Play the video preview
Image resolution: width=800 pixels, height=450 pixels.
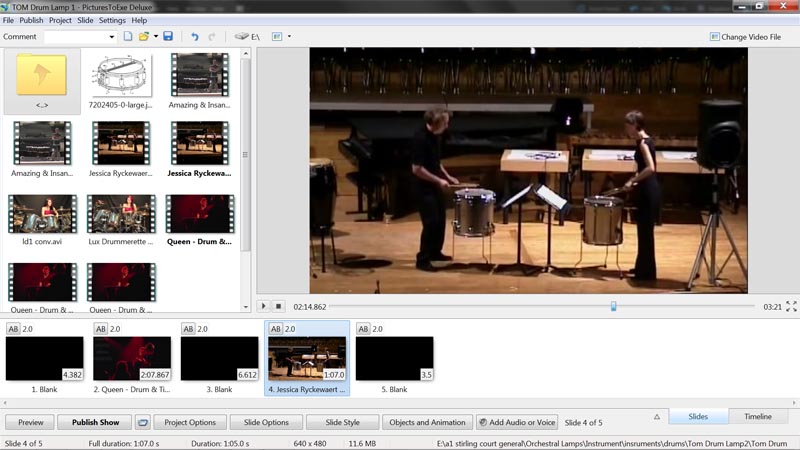tap(263, 306)
